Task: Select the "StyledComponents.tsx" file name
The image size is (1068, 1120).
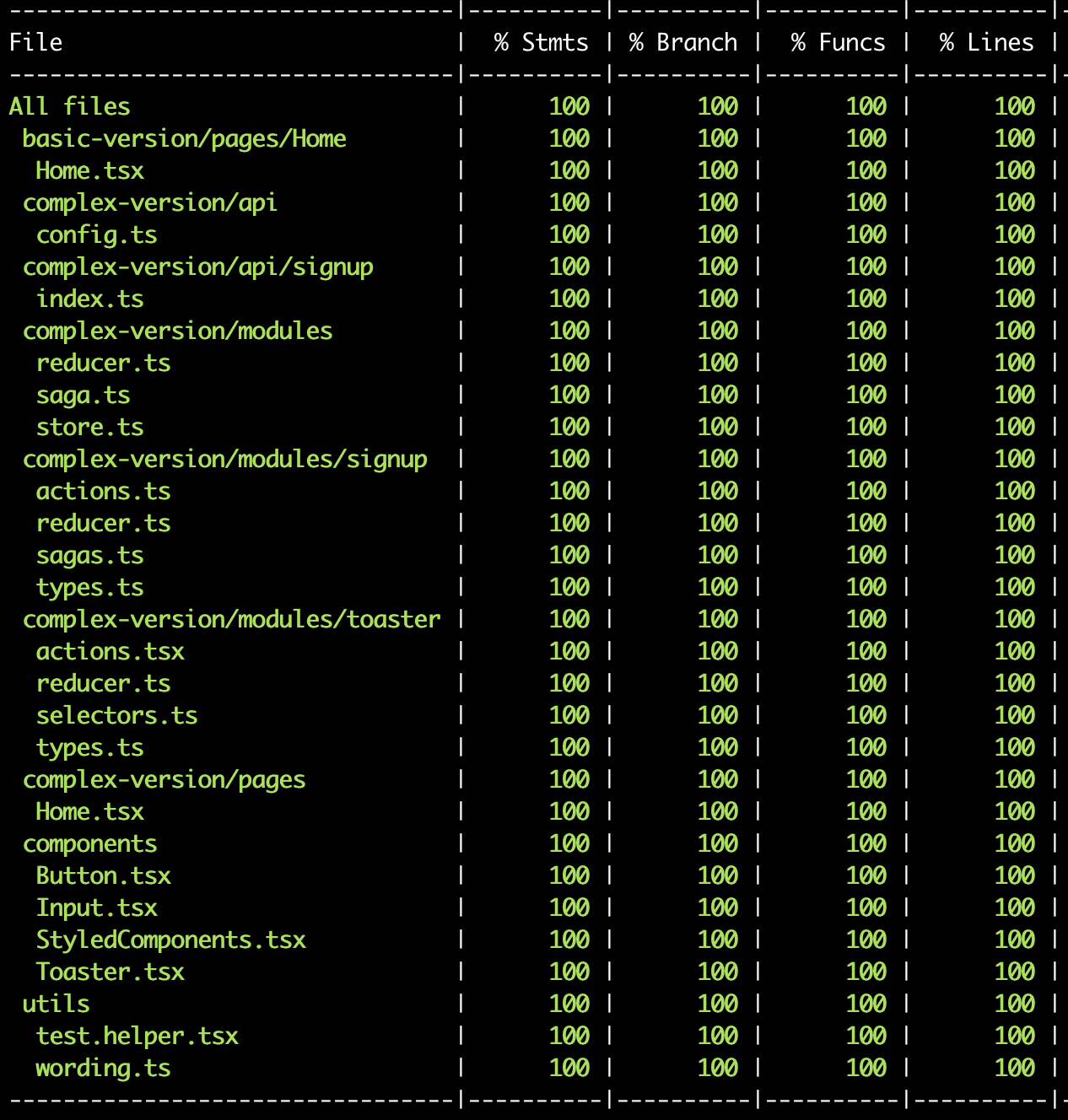Action: coord(171,940)
